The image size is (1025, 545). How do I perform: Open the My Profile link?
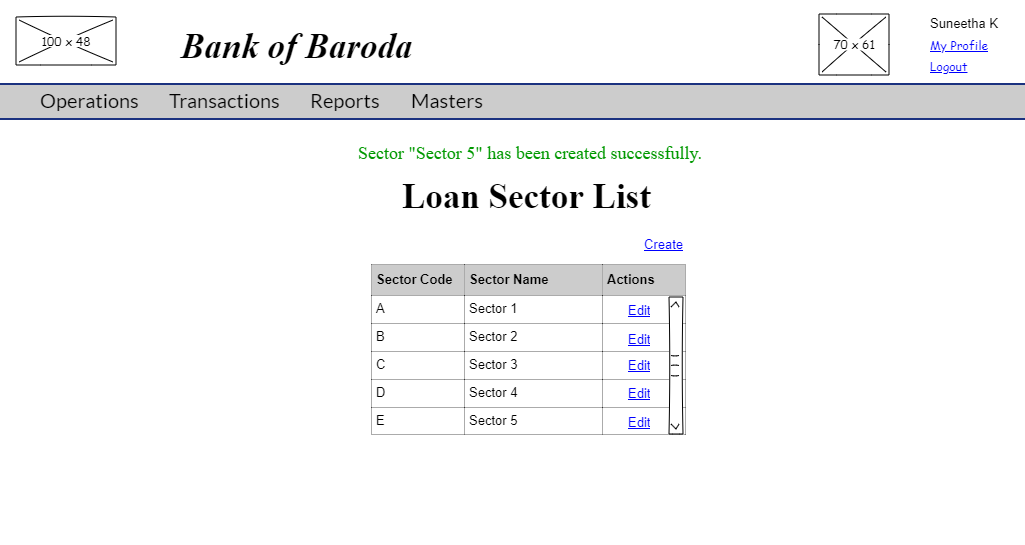tap(958, 46)
